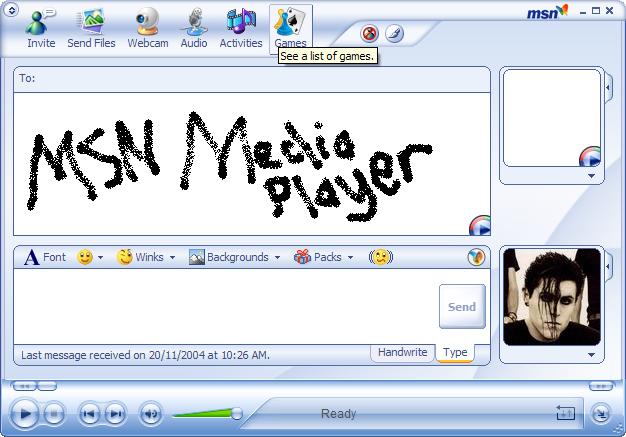The width and height of the screenshot is (626, 437).
Task: Switch to compact mode with the arrow button
Action: 600,413
